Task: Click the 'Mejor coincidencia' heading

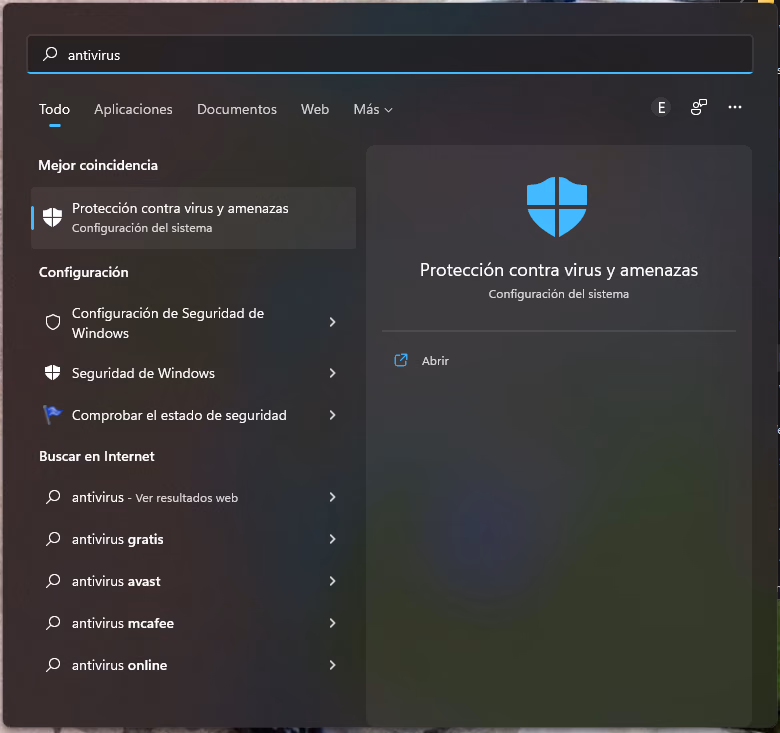Action: (98, 166)
